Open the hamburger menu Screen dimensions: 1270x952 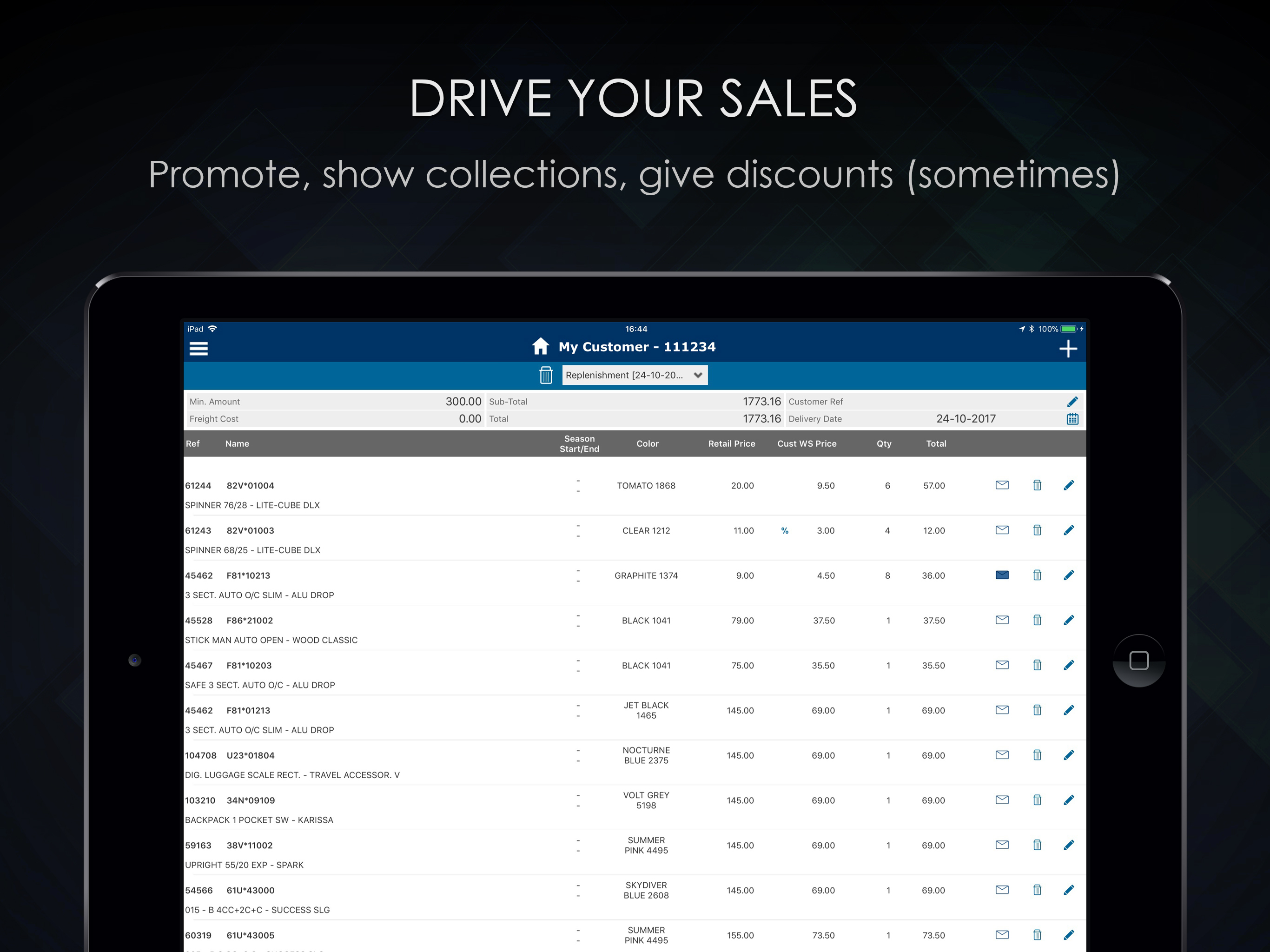198,349
